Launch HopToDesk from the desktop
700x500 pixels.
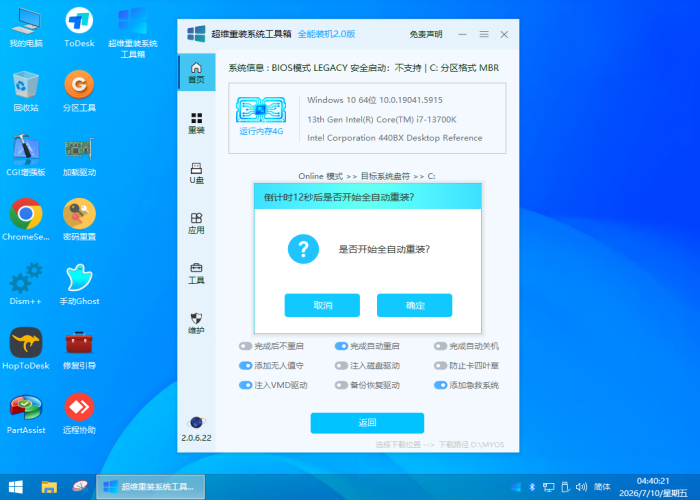pos(26,348)
